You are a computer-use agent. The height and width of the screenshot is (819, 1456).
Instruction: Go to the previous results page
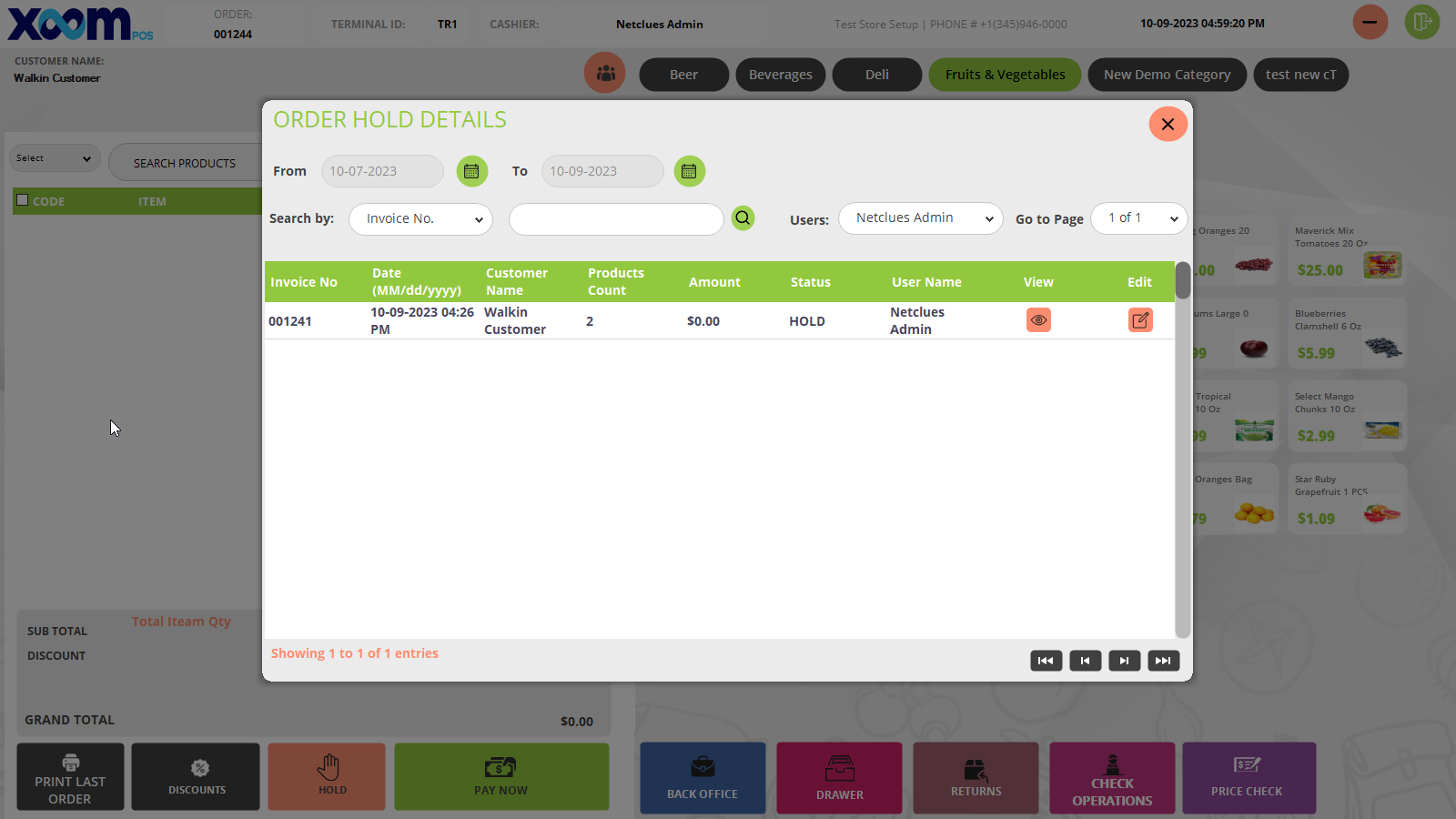point(1085,661)
